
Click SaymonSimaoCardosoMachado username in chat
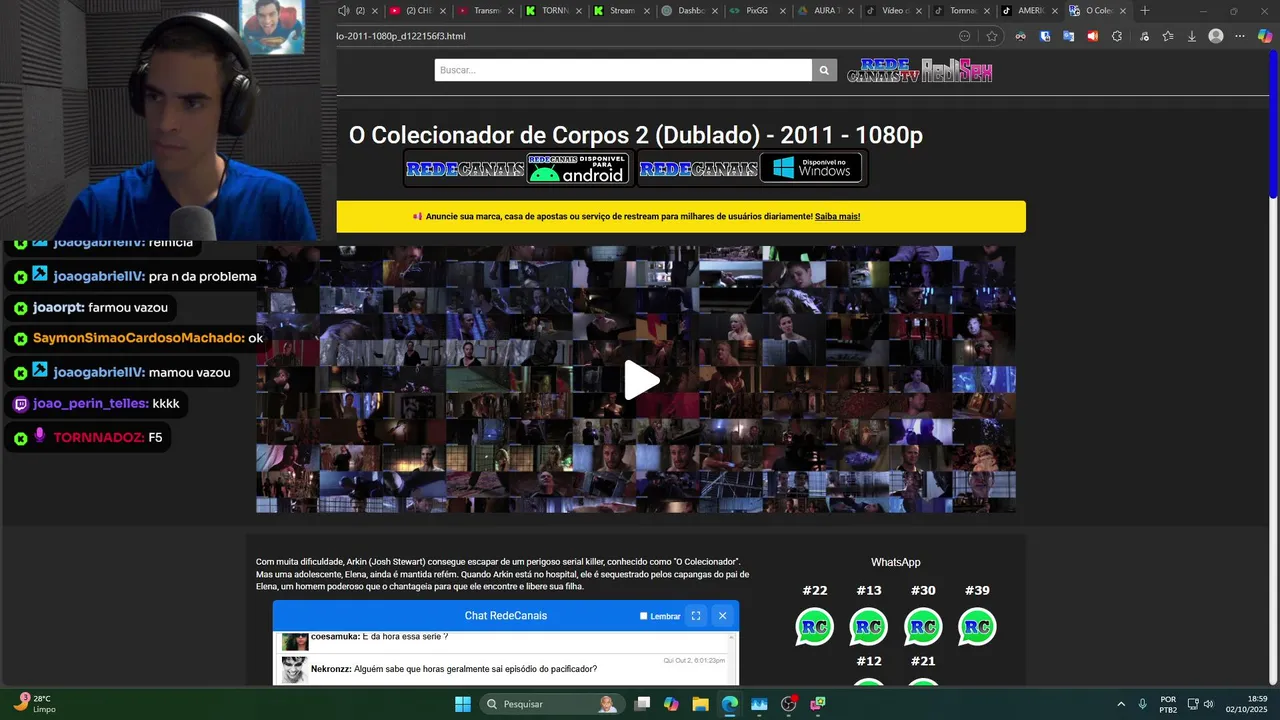coord(139,338)
